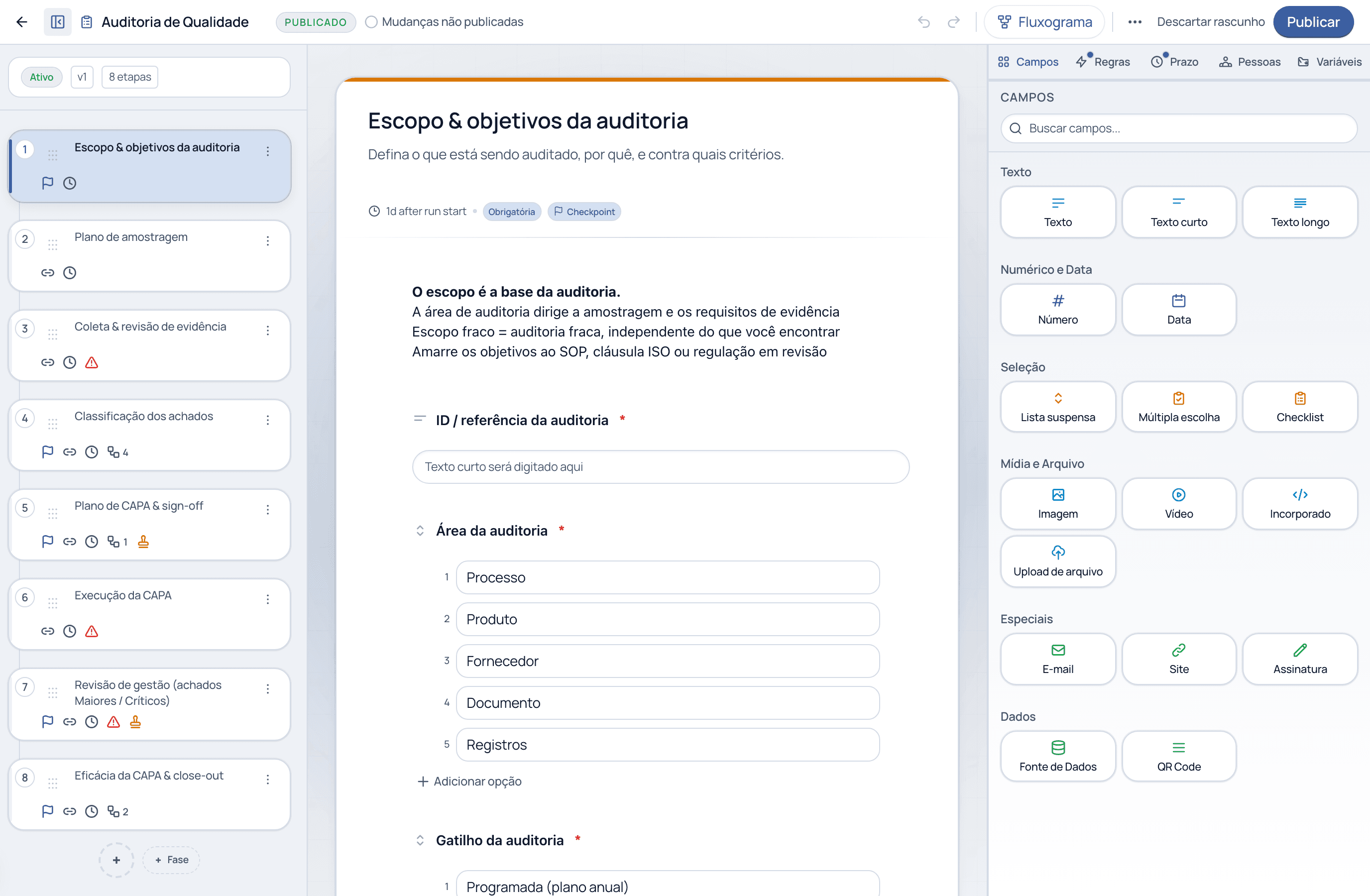Click the Buscar campos search field

(1179, 128)
